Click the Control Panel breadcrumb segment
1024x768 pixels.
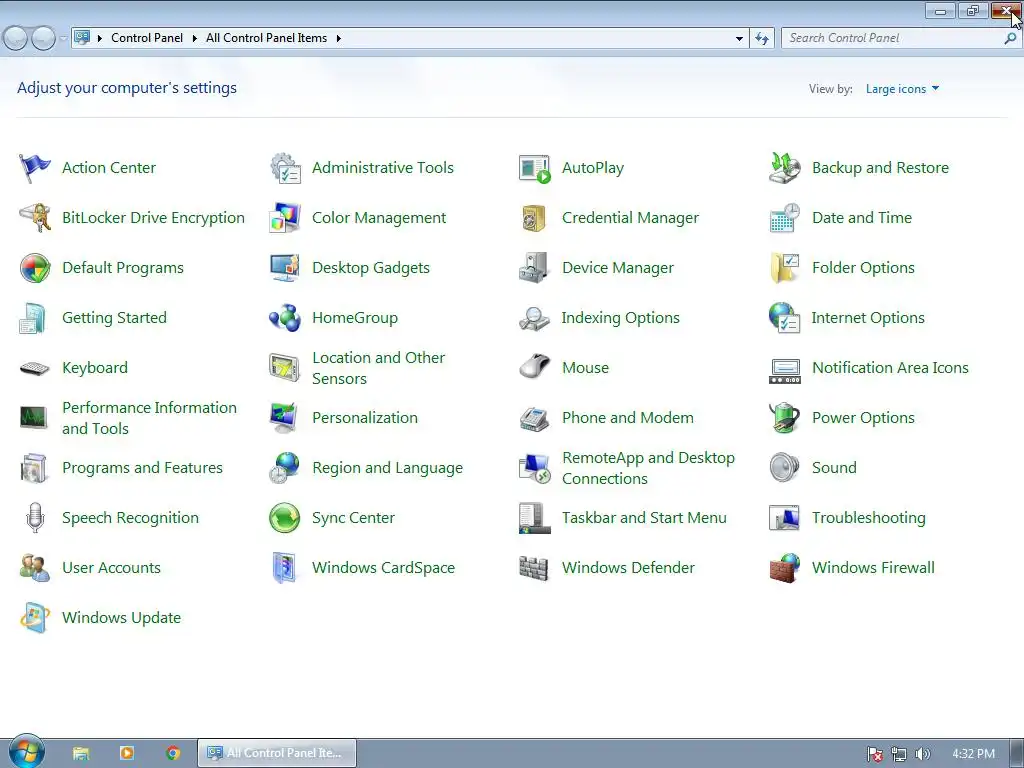(x=147, y=38)
